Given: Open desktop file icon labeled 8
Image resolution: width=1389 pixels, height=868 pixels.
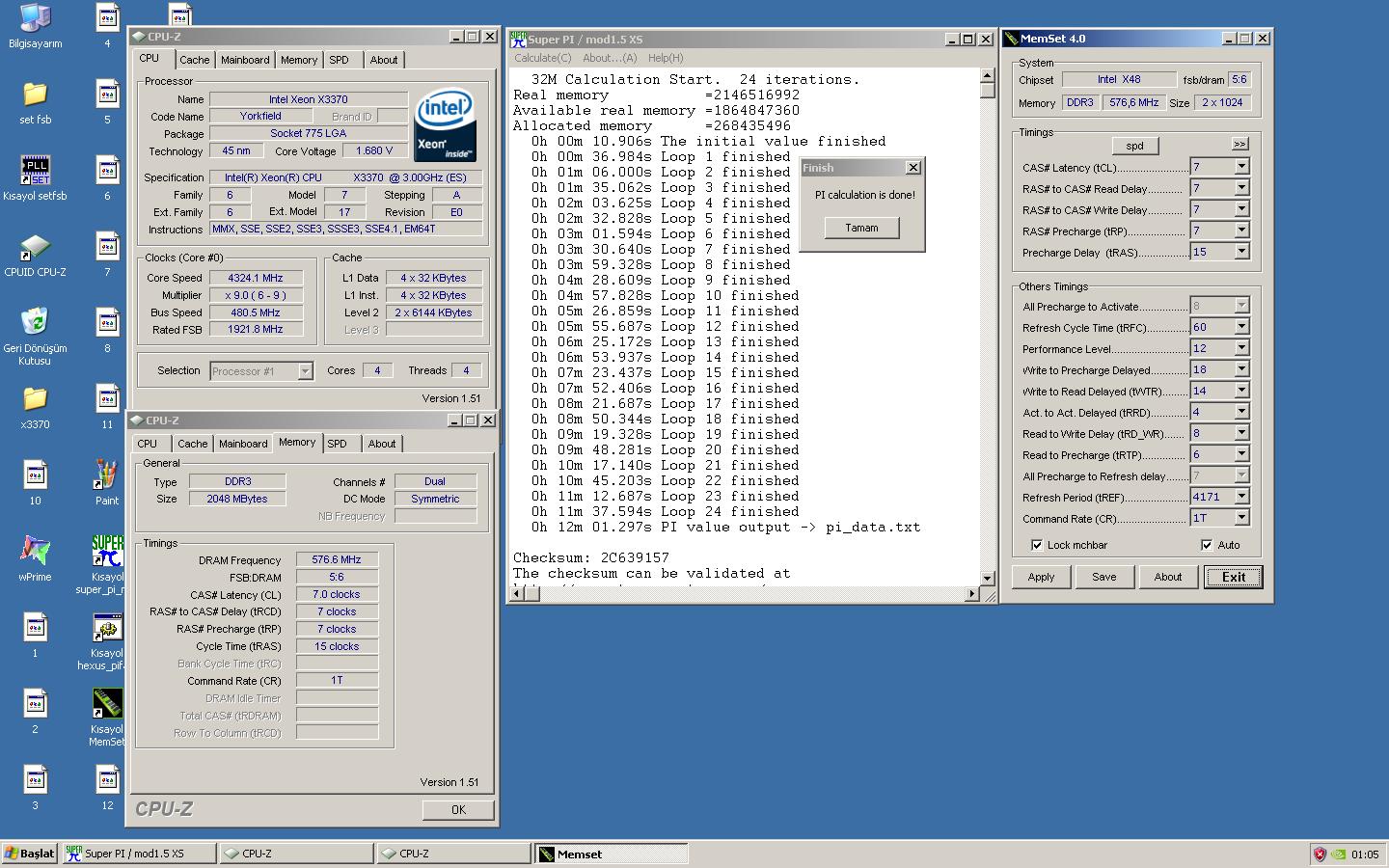Looking at the screenshot, I should [107, 332].
